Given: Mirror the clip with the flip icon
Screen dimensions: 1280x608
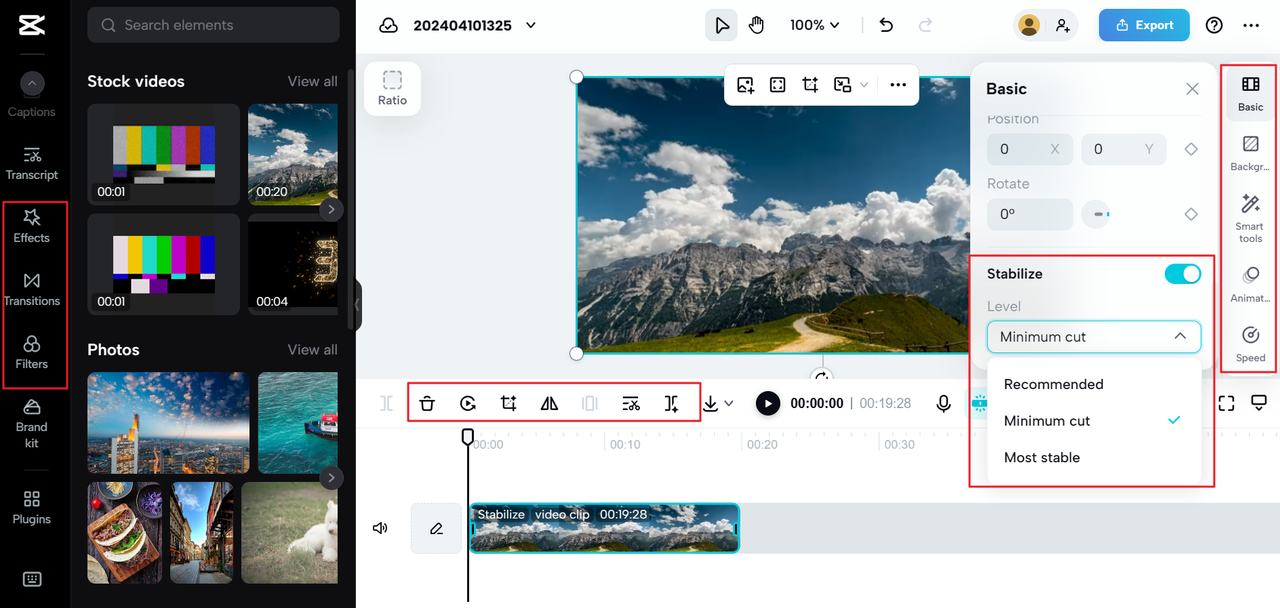Looking at the screenshot, I should point(549,403).
